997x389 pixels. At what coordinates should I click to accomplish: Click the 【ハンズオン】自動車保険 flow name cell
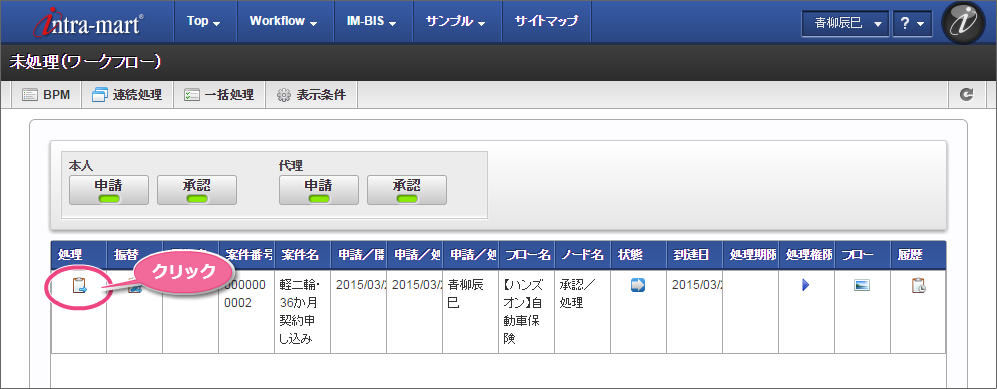526,311
